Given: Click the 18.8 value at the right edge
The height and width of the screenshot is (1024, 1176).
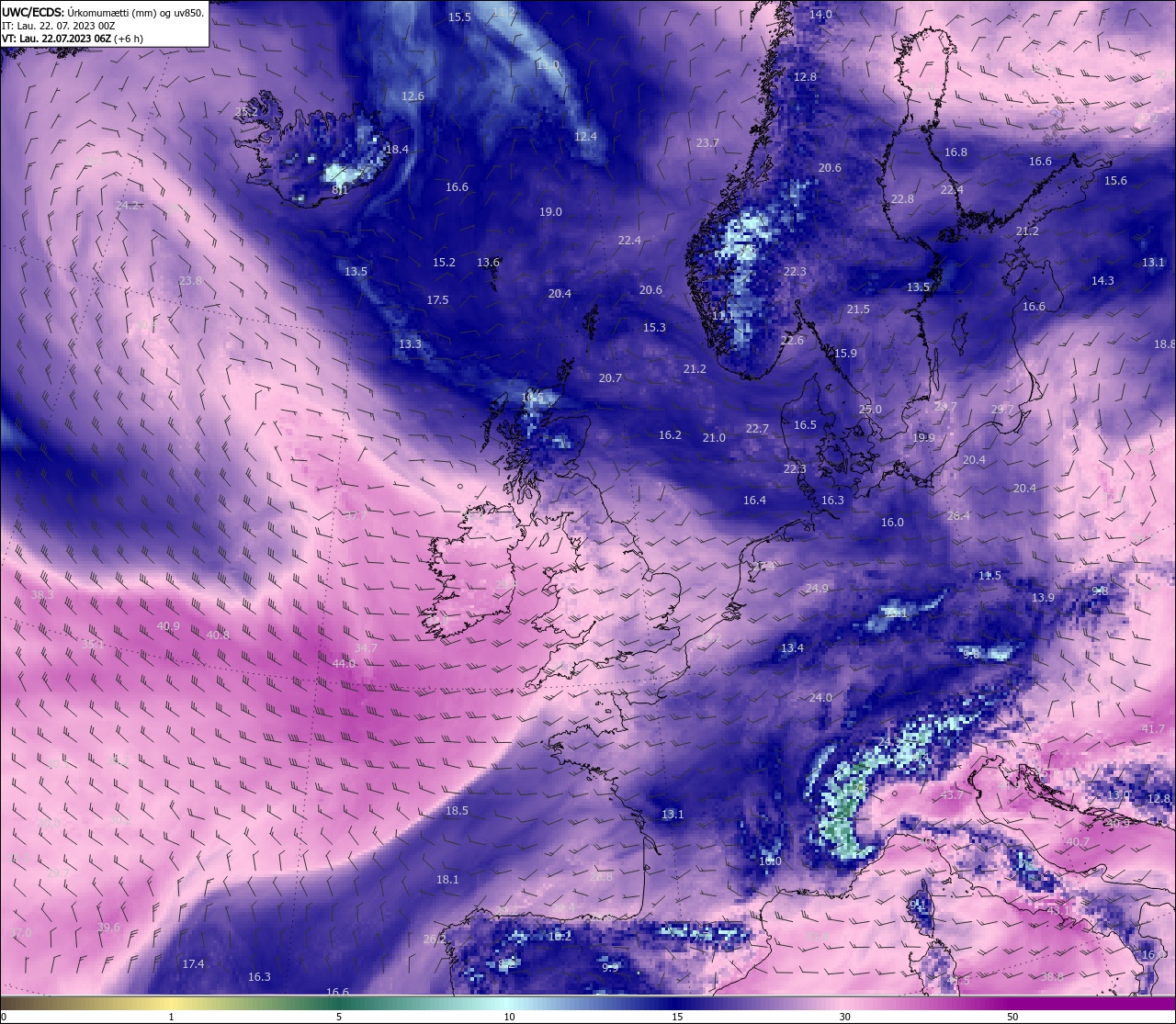Looking at the screenshot, I should [1164, 344].
